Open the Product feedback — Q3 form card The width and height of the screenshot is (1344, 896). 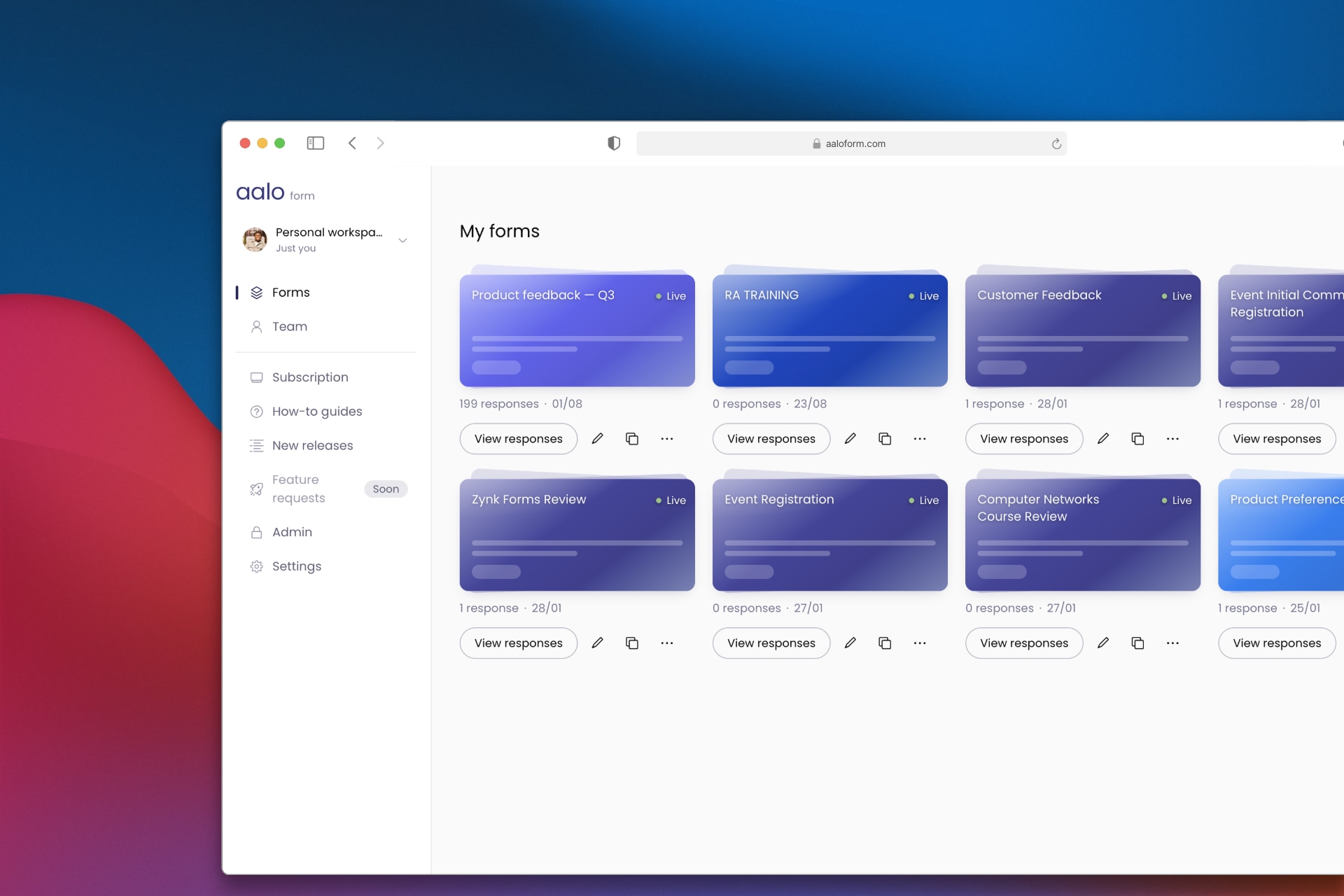click(577, 329)
